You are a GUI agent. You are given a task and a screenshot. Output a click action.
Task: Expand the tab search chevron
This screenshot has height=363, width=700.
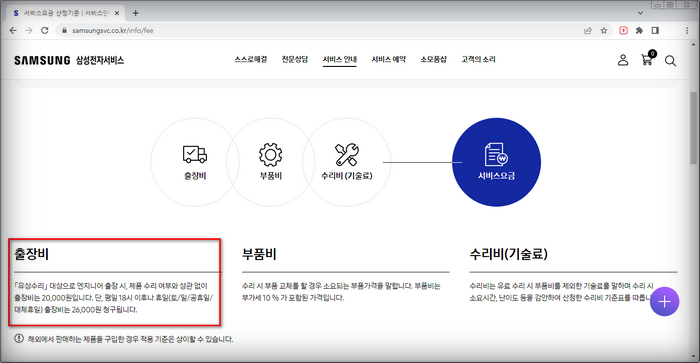[x=640, y=13]
